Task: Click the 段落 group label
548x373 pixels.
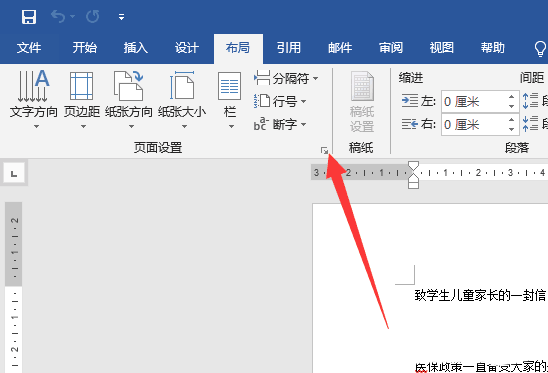Action: pos(517,148)
